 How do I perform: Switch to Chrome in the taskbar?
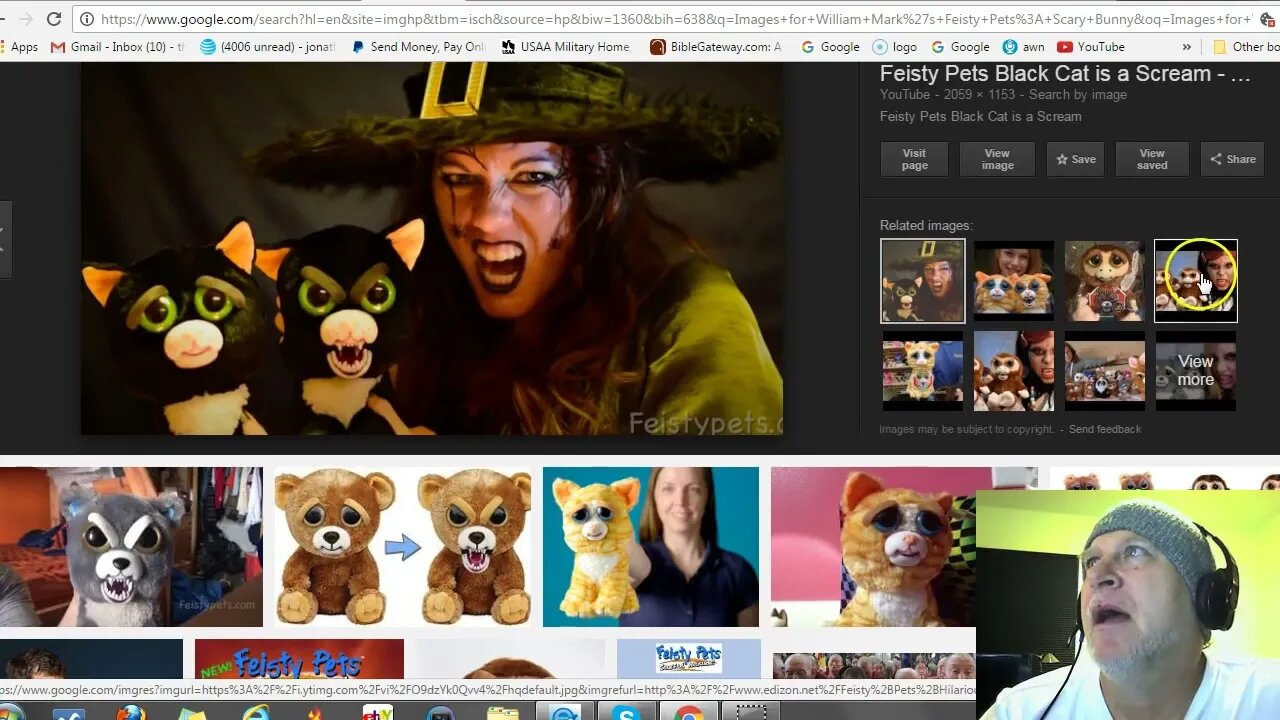pos(689,713)
